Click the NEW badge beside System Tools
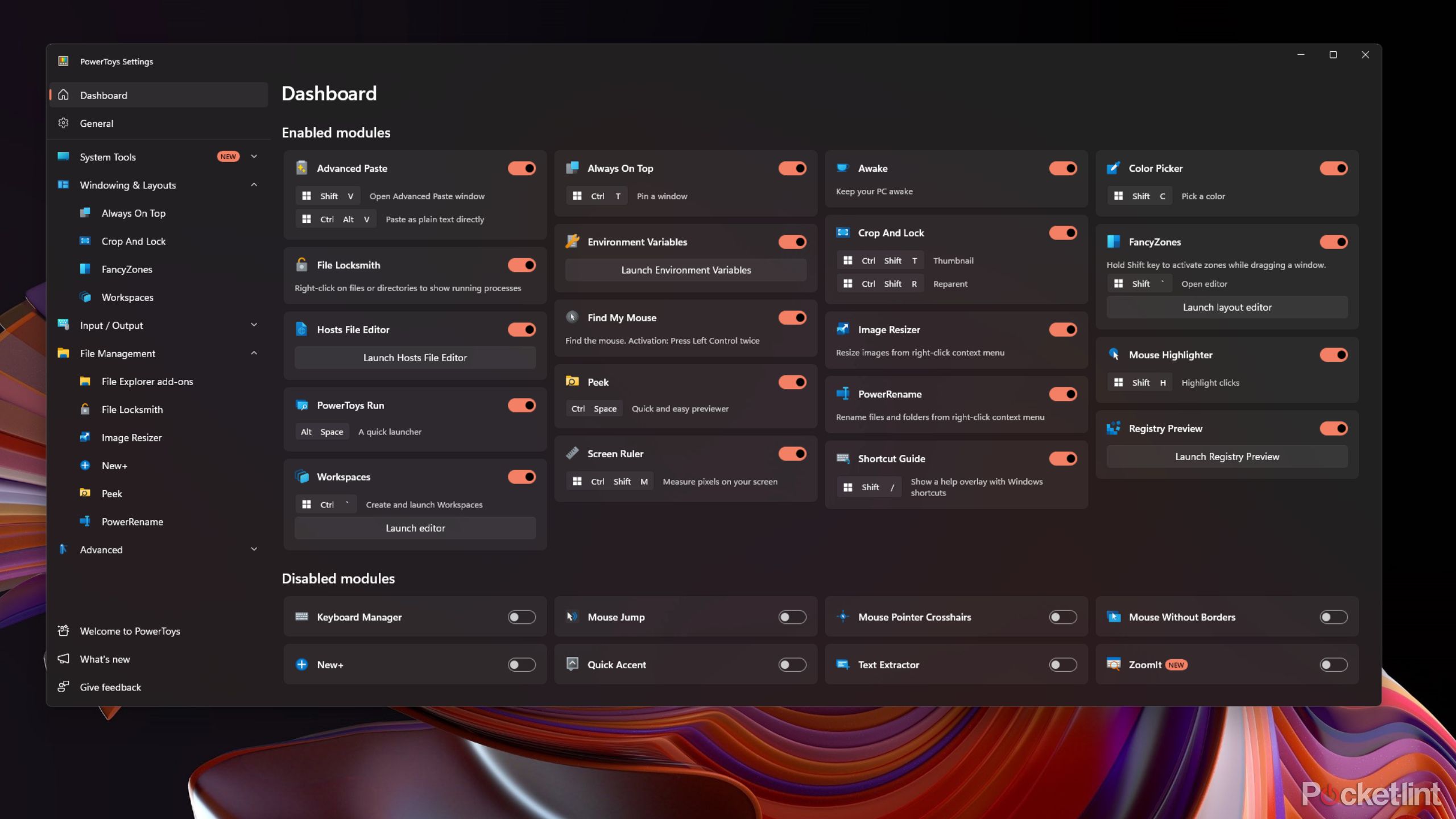Viewport: 1456px width, 819px height. click(228, 156)
